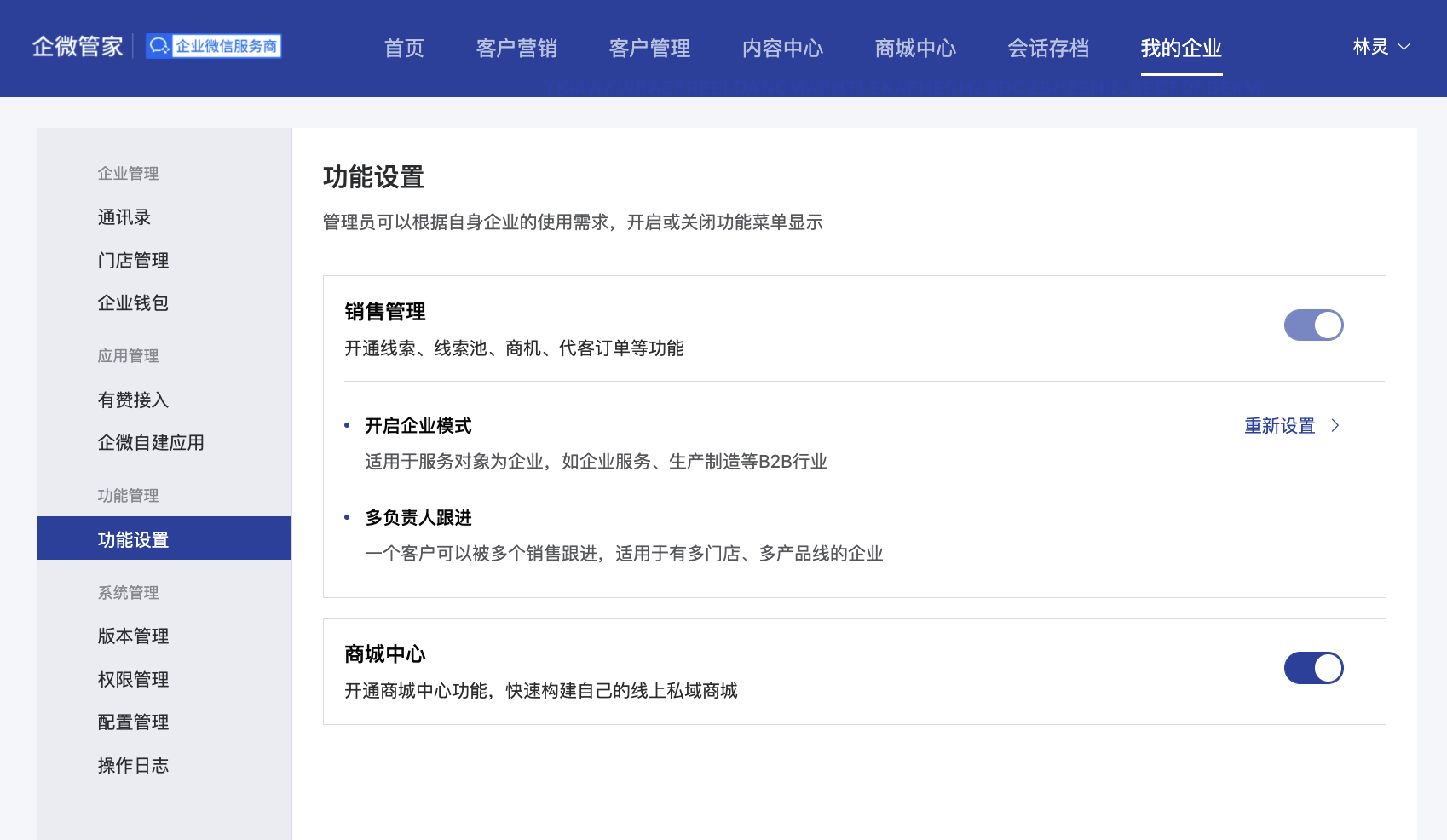Open the 首页 tab
The width and height of the screenshot is (1447, 840).
tap(404, 48)
